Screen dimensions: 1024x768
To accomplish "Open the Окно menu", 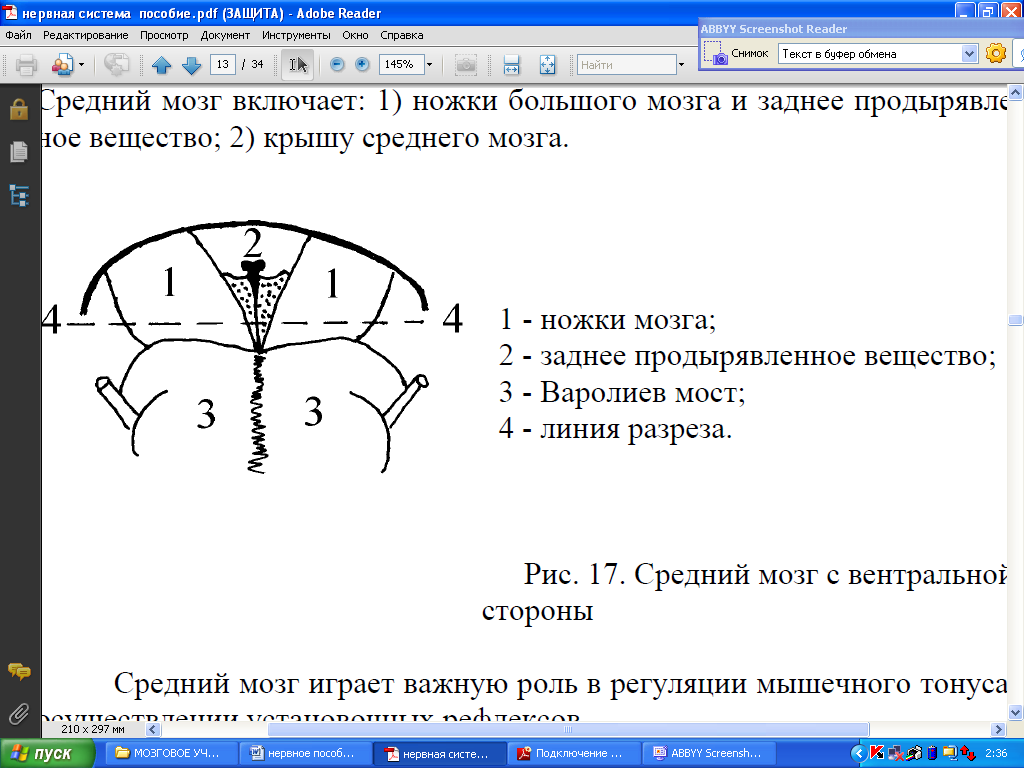I will pos(355,35).
